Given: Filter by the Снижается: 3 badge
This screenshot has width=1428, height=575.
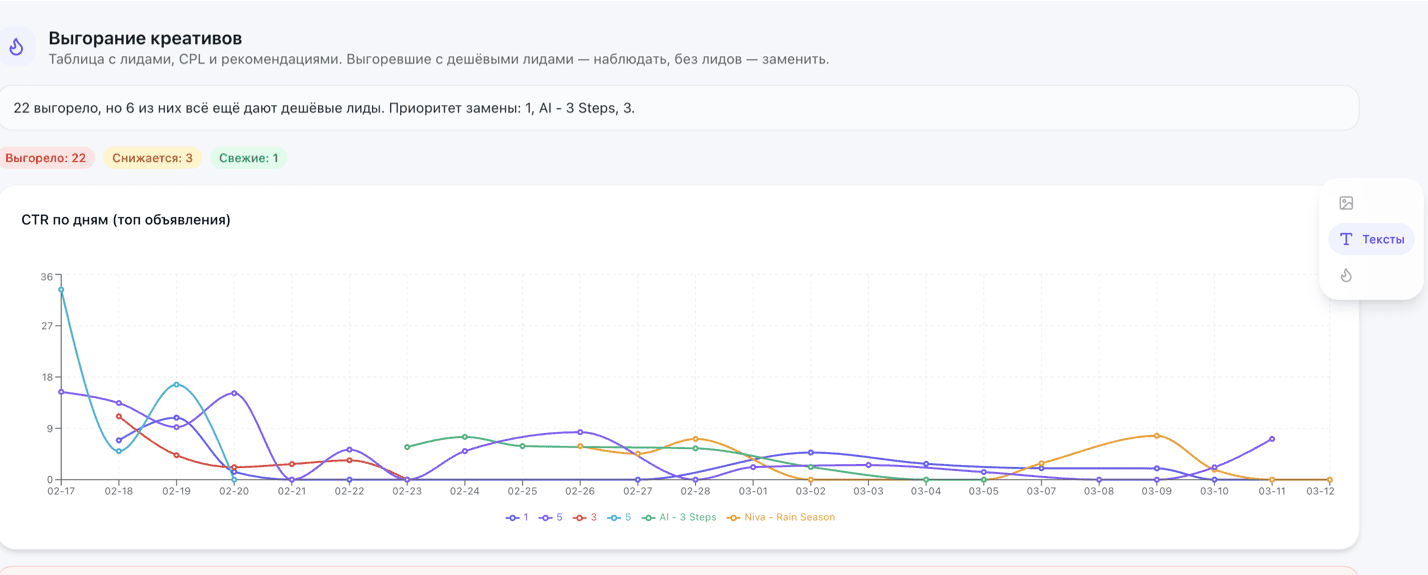Looking at the screenshot, I should coord(152,158).
